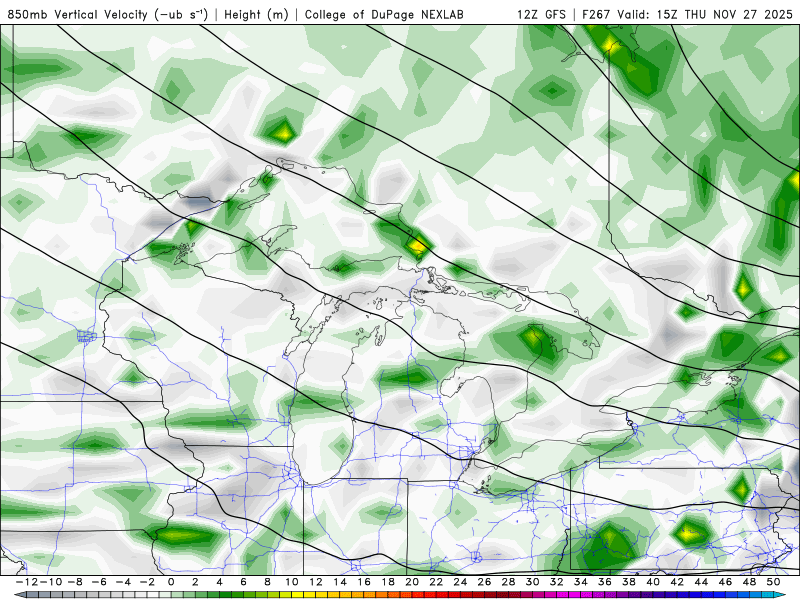Click the '12' color scale label
The image size is (800, 600).
coord(316,582)
